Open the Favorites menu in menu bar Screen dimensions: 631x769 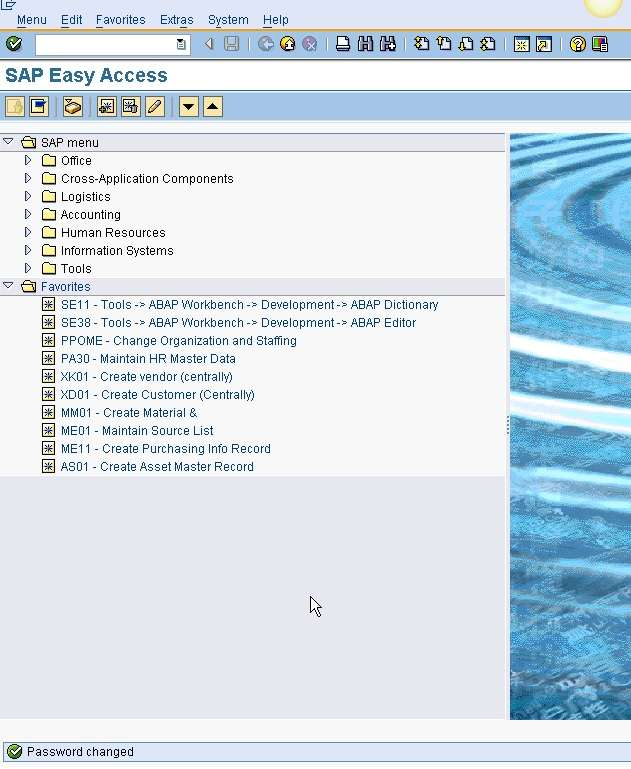pyautogui.click(x=121, y=20)
